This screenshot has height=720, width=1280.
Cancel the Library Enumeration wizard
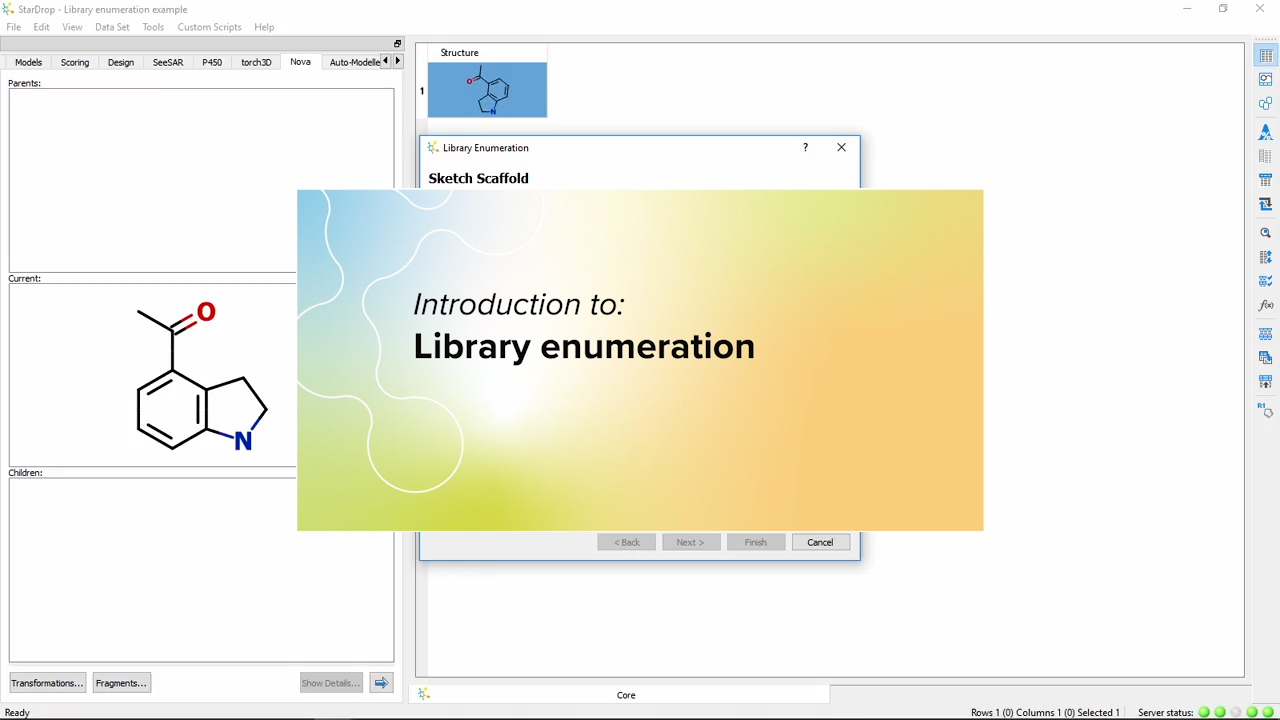pos(819,542)
